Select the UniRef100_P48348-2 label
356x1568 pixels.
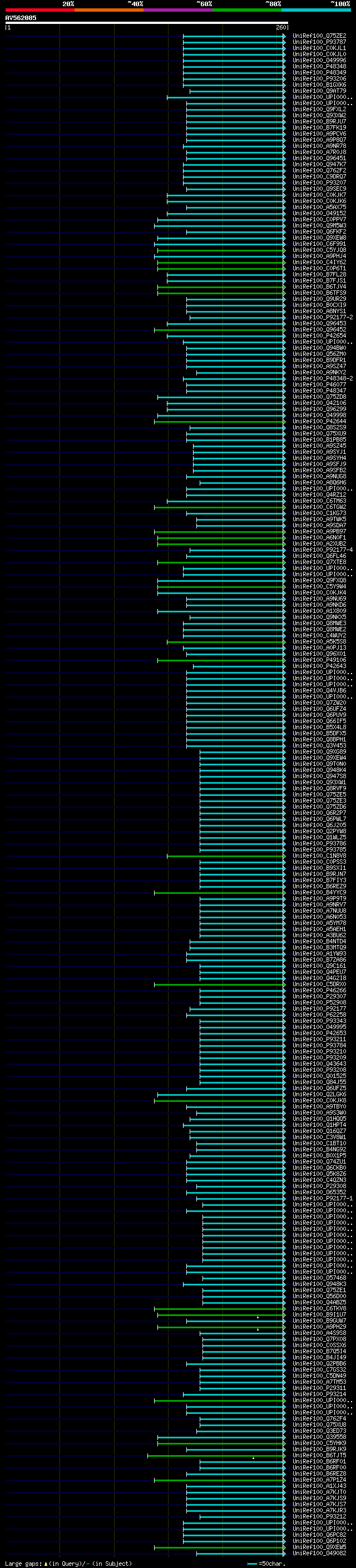click(x=323, y=379)
